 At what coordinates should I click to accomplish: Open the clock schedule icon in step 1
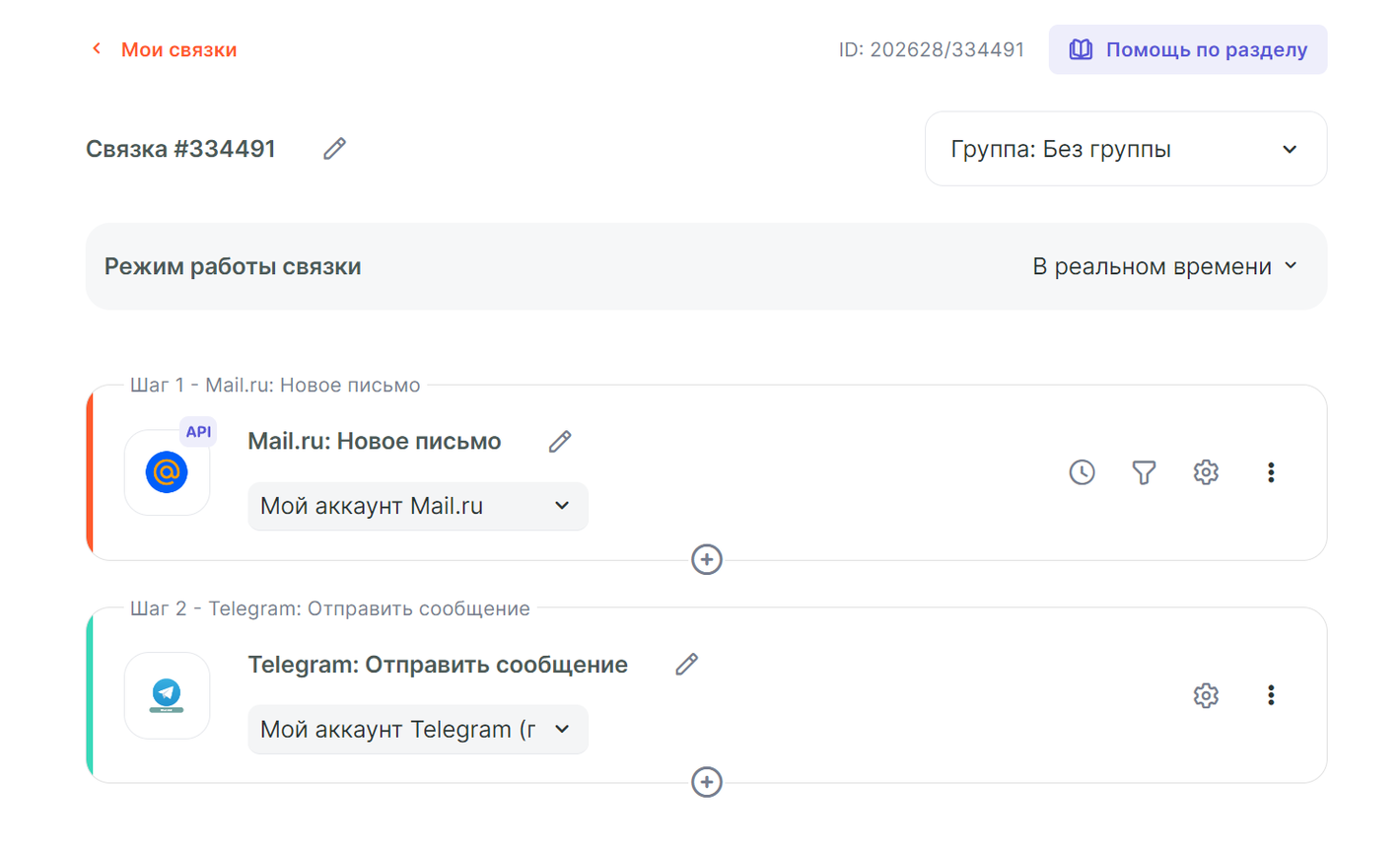coord(1082,472)
